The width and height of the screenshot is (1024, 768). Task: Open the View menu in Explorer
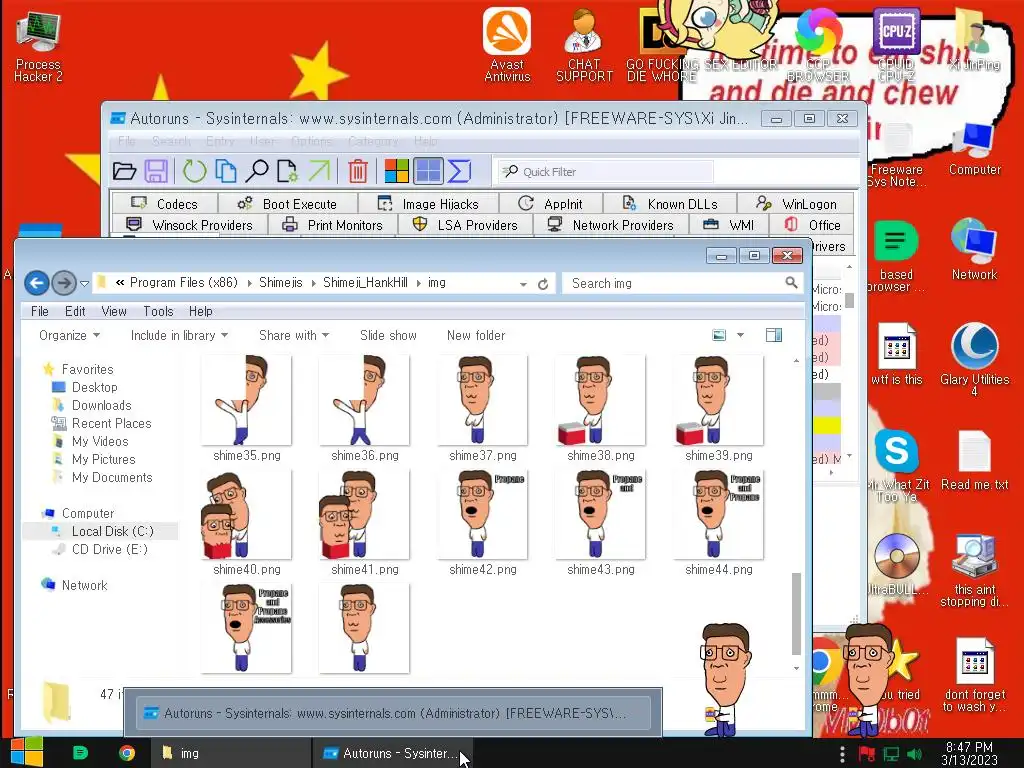(x=114, y=312)
